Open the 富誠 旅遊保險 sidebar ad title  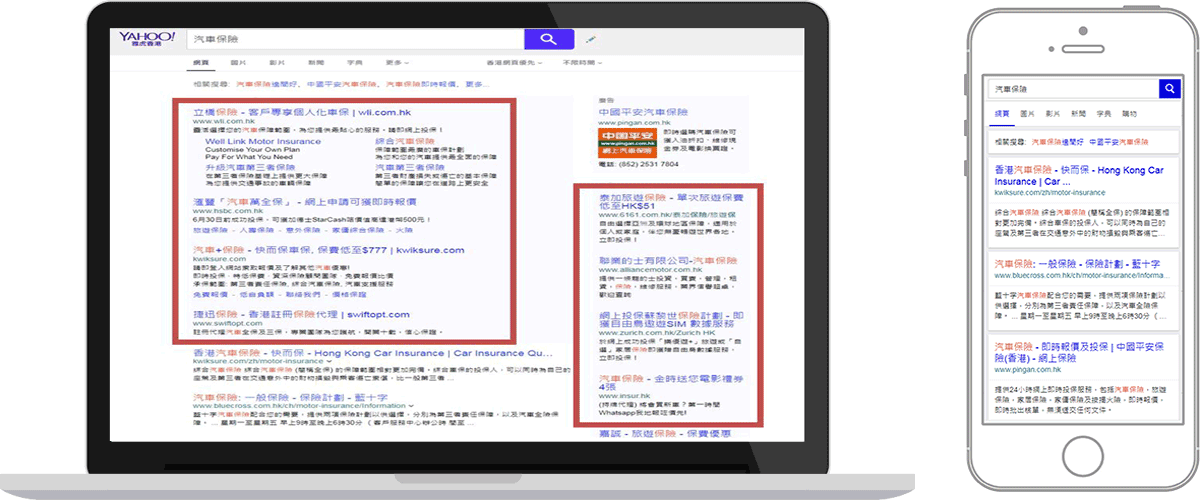coord(664,434)
